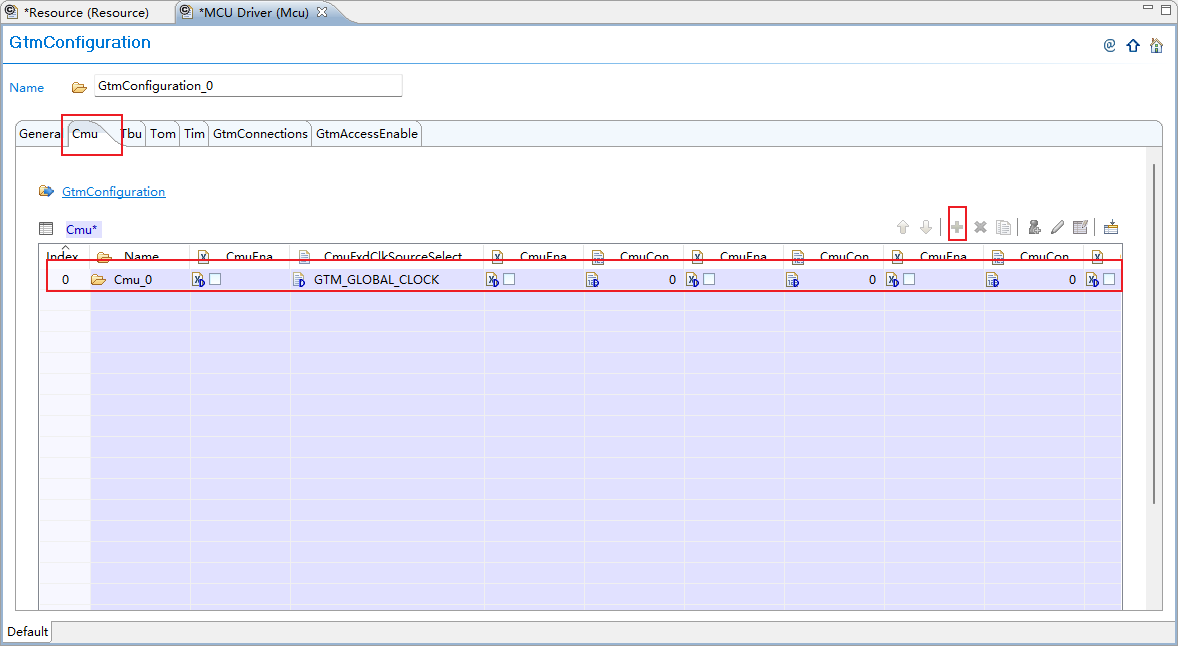Click the @ icon in the editor header
The image size is (1178, 646).
point(1109,45)
